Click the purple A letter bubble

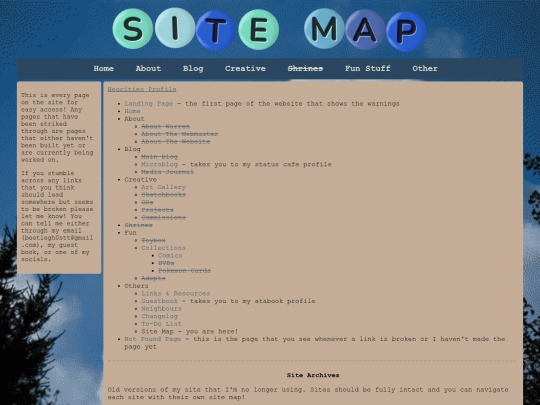pyautogui.click(x=365, y=30)
